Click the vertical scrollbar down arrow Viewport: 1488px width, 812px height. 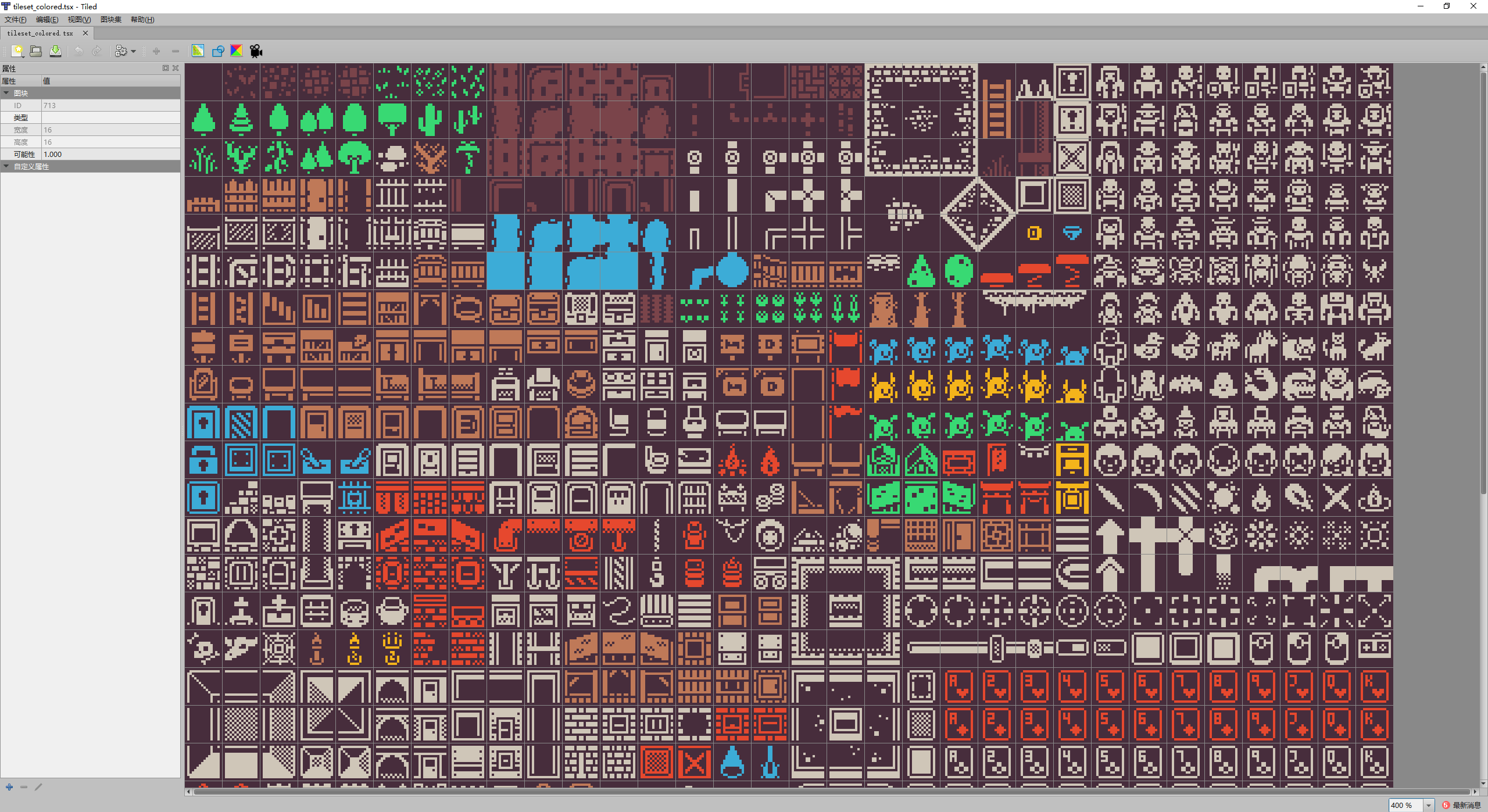tap(1484, 784)
